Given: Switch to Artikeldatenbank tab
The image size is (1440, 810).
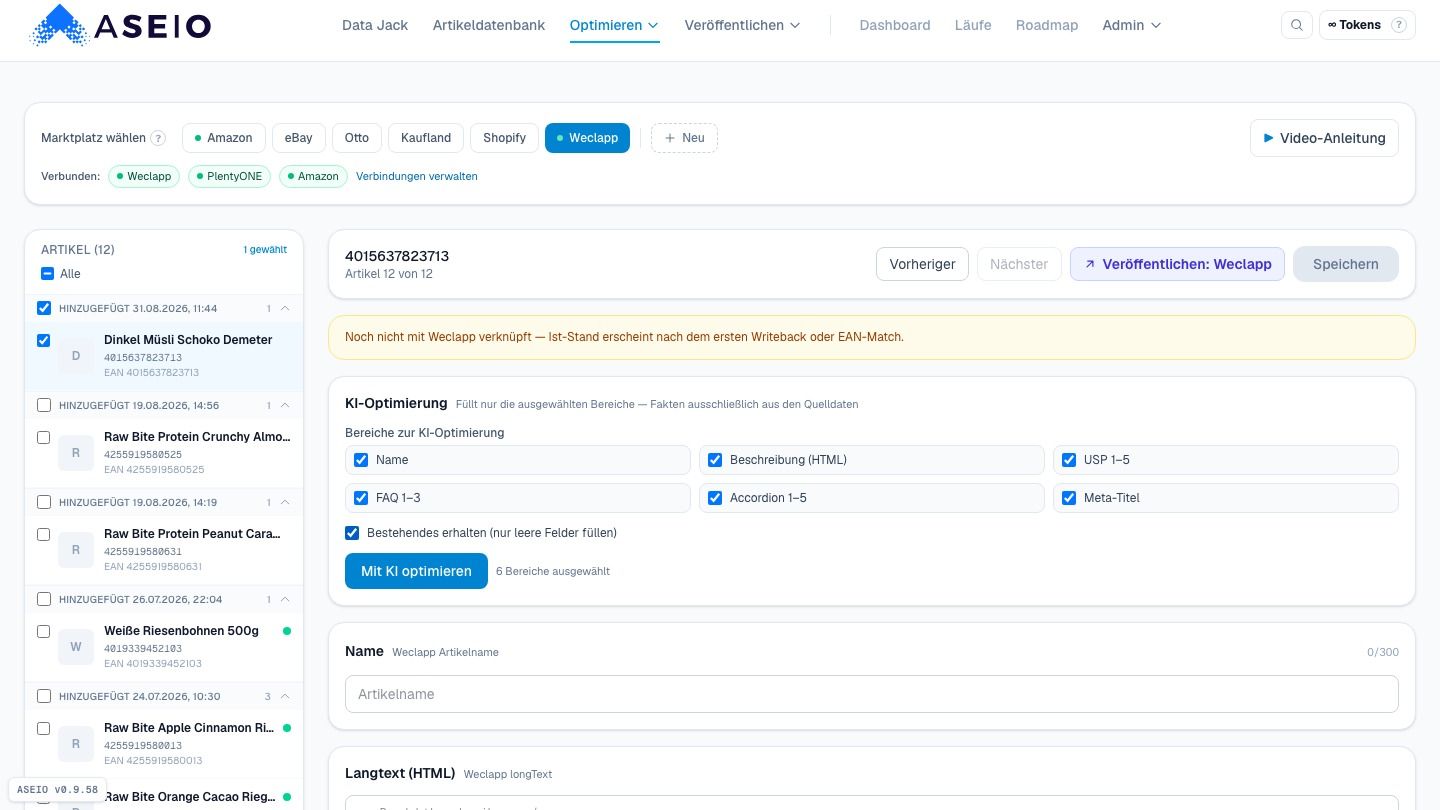Looking at the screenshot, I should point(489,25).
